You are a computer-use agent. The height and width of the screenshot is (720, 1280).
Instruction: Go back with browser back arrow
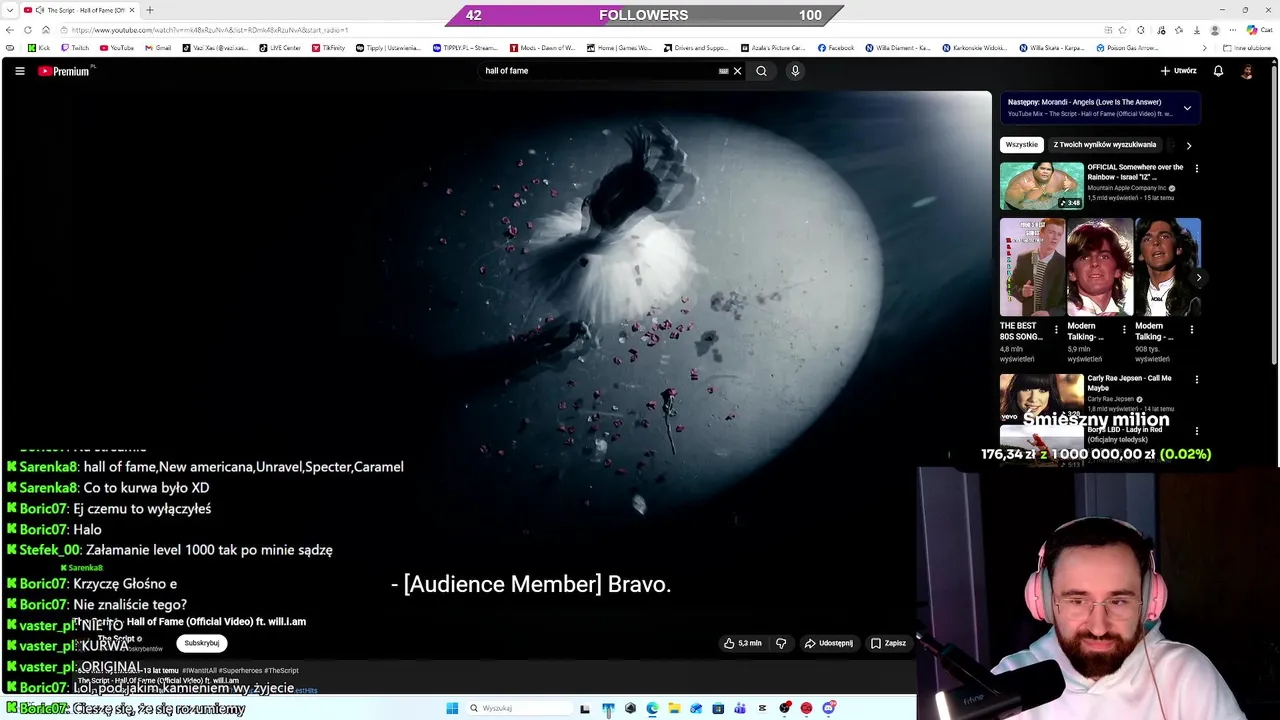click(x=10, y=30)
